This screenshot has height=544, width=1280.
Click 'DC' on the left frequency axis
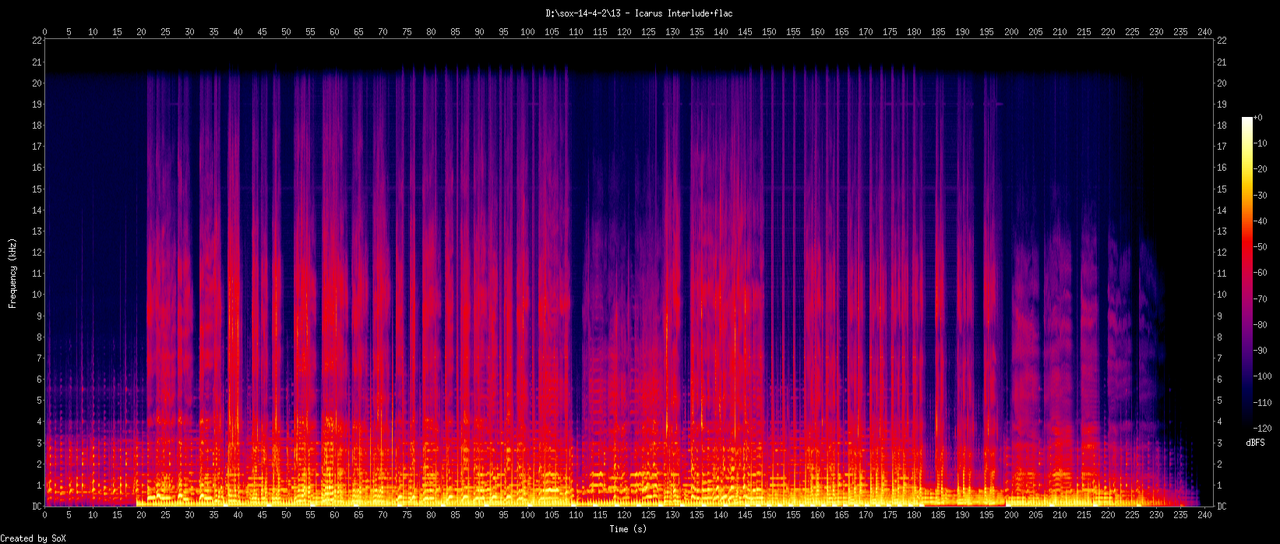[x=37, y=507]
